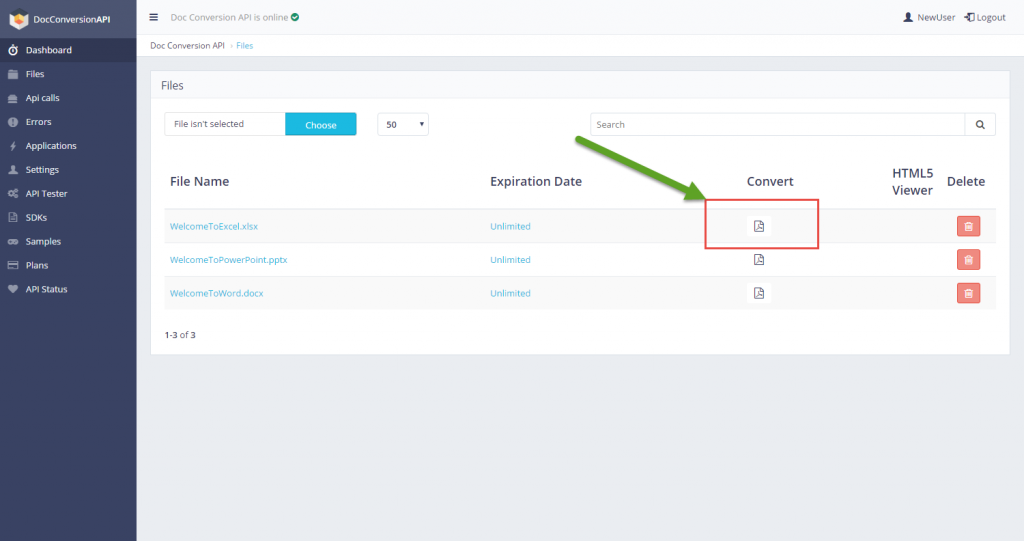This screenshot has height=541, width=1024.
Task: Click the Logout arrow icon
Action: 970,17
